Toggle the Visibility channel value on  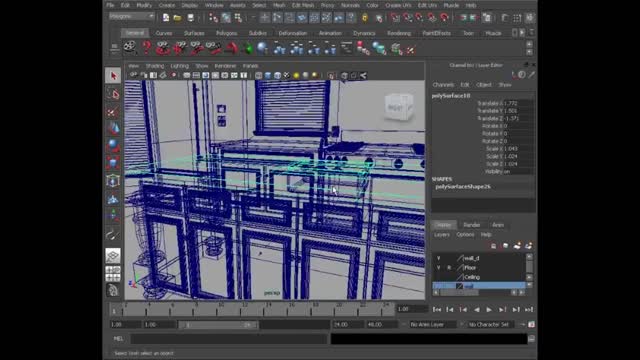point(518,172)
